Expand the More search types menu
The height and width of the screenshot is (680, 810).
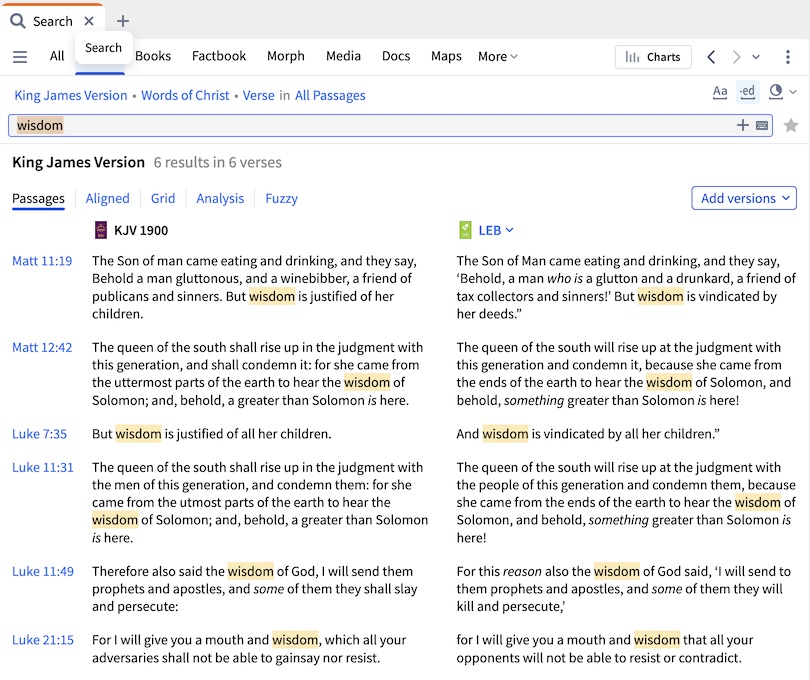point(497,56)
